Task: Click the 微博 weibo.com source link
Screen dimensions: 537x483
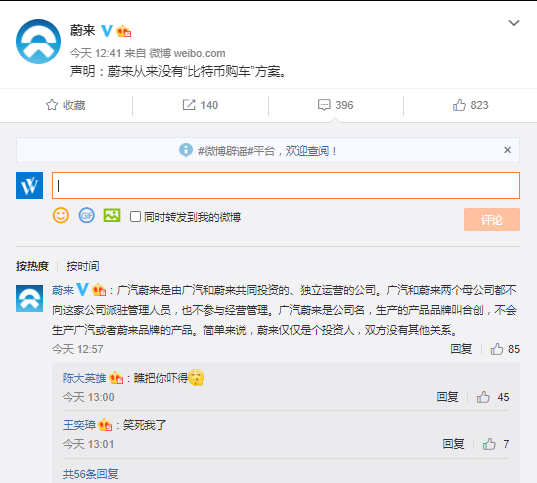Action: (187, 53)
